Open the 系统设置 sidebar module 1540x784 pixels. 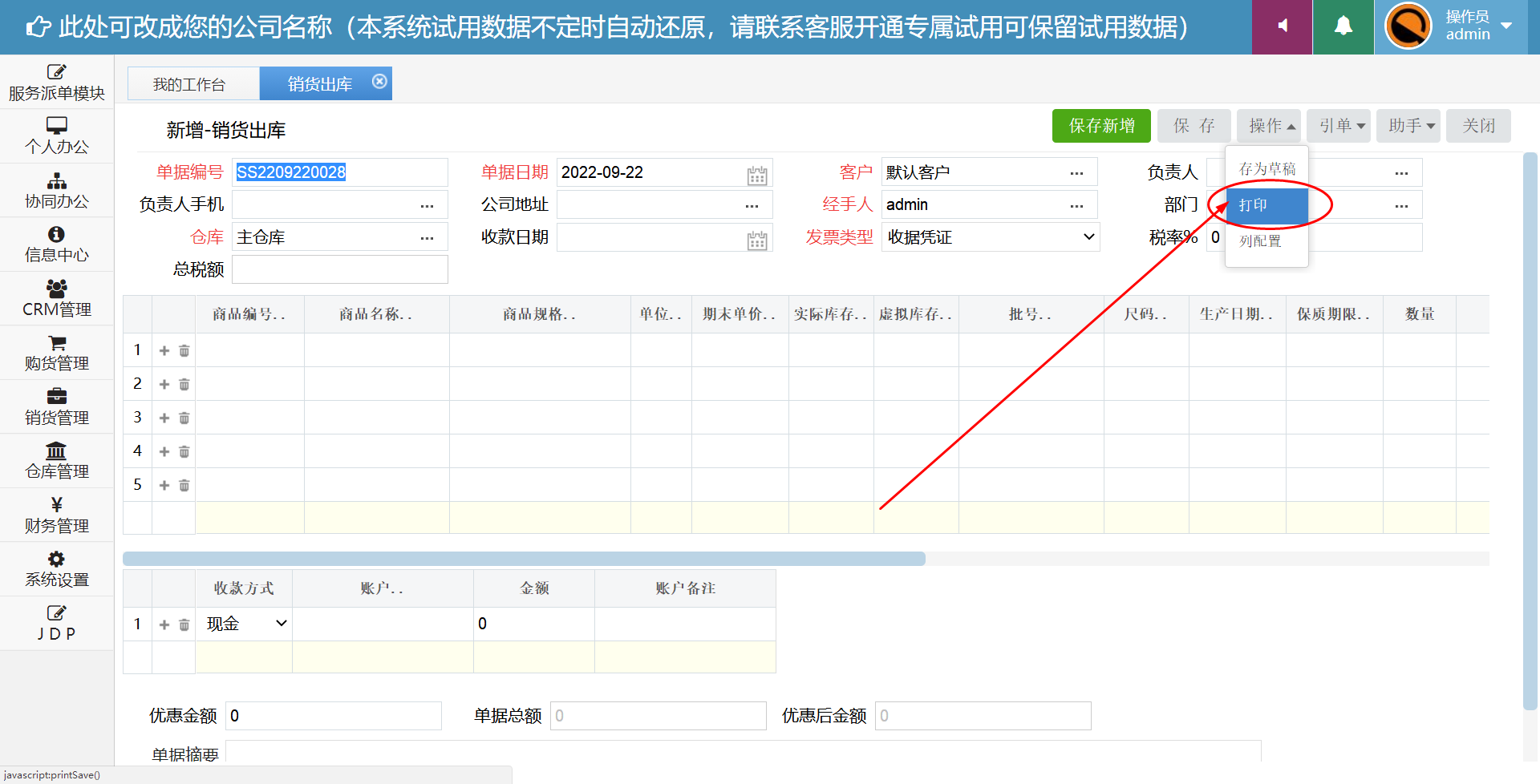pos(56,569)
